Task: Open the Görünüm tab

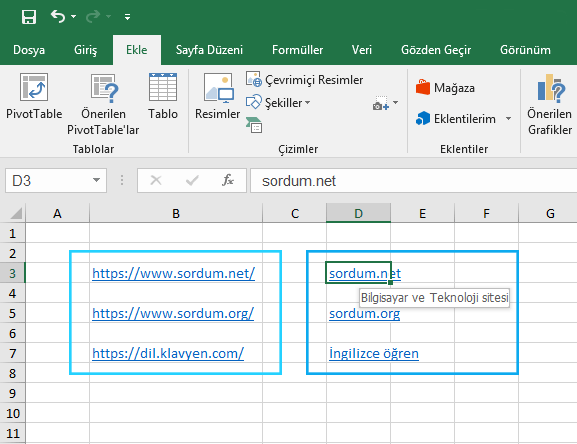Action: point(525,50)
